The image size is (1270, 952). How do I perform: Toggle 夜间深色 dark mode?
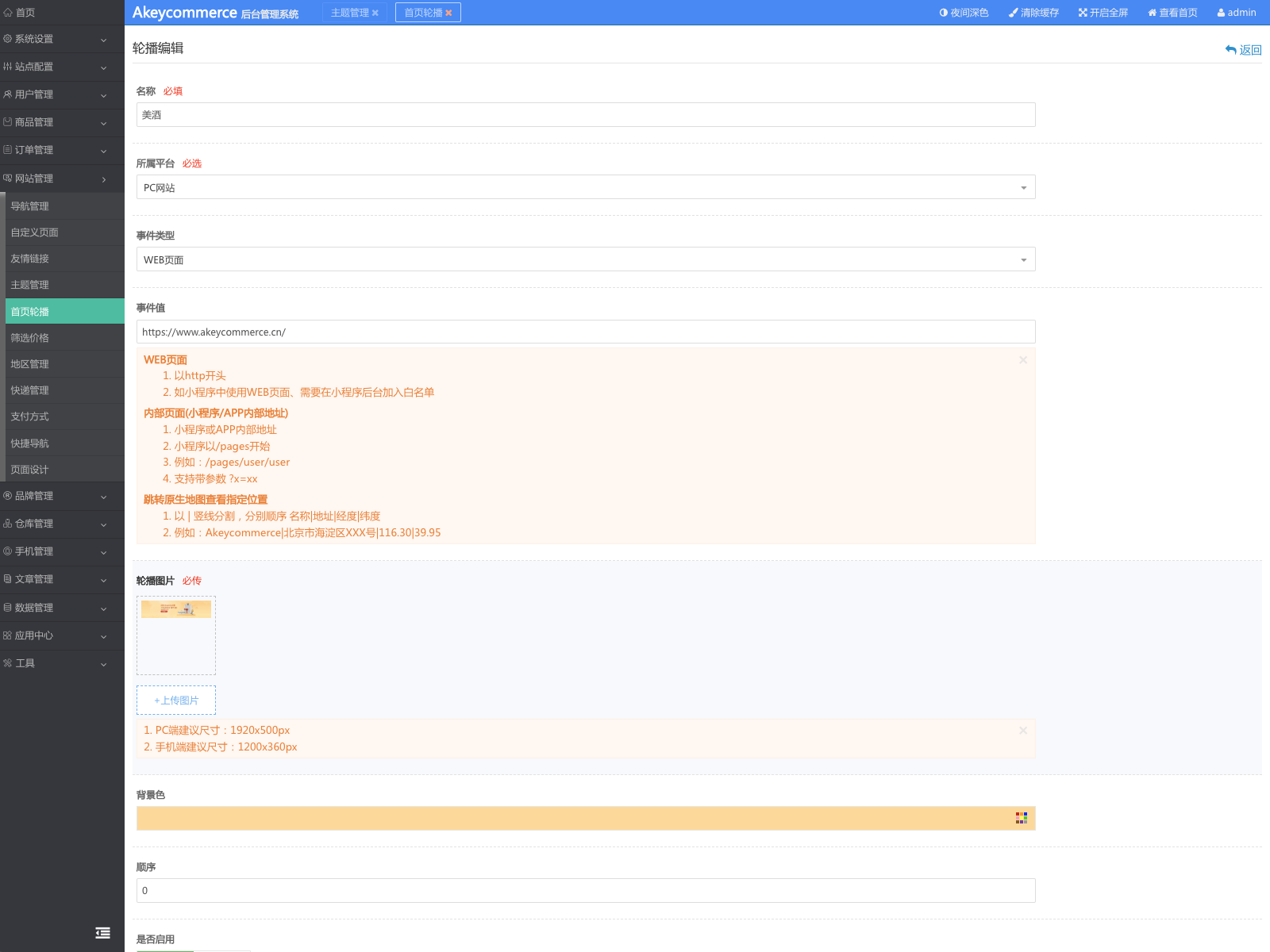[x=964, y=13]
